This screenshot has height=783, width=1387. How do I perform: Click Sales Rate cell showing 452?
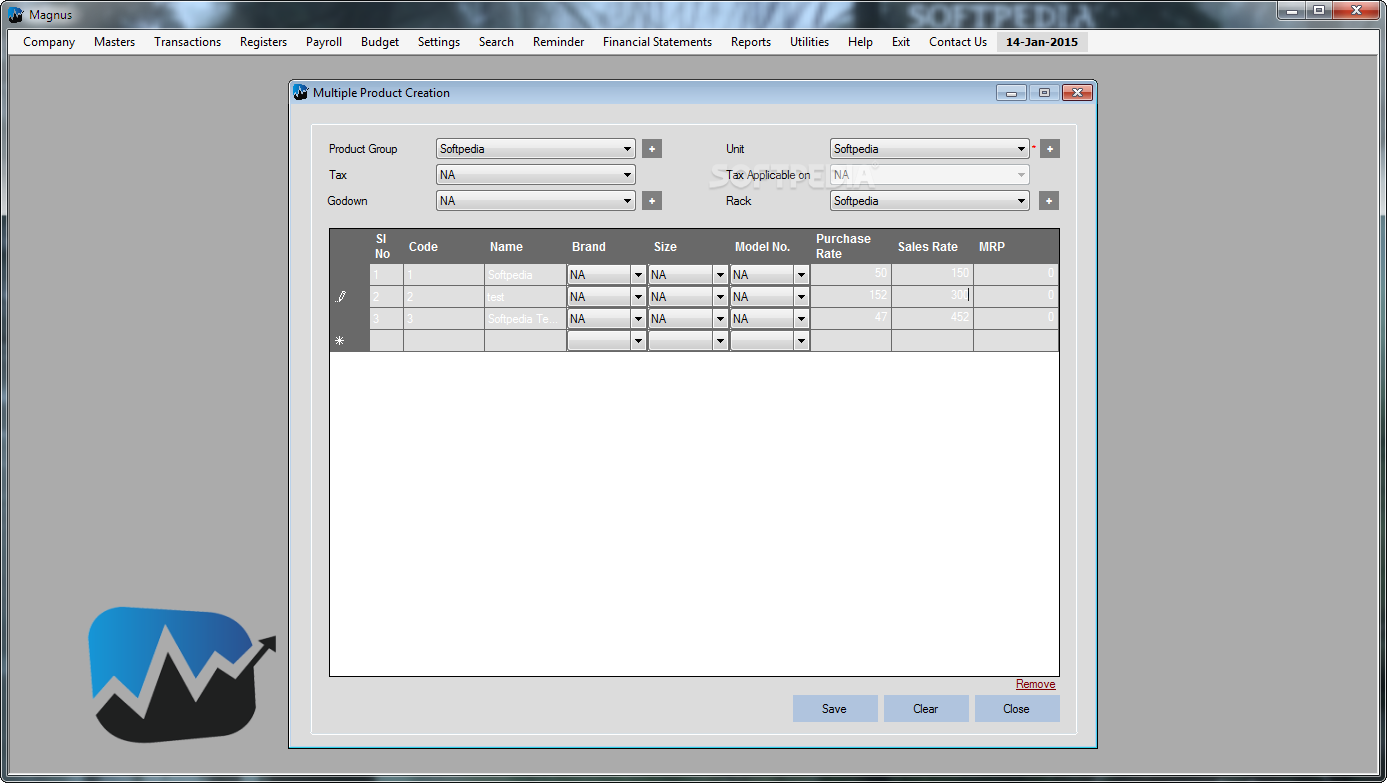(x=932, y=319)
